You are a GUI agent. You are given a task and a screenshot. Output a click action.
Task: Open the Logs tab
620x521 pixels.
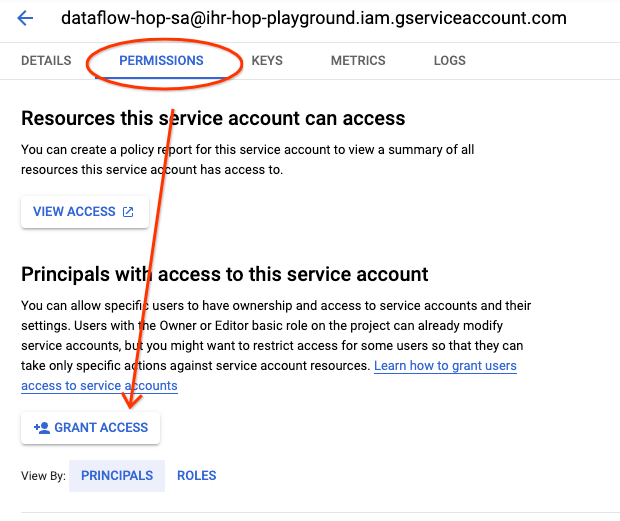449,61
